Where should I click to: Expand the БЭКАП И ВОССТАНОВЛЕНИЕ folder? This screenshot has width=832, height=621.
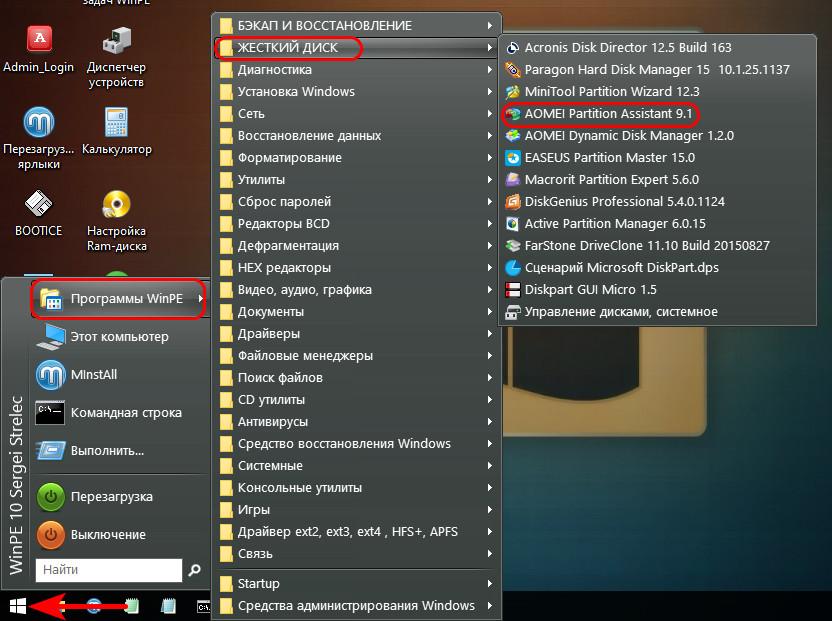pos(357,25)
